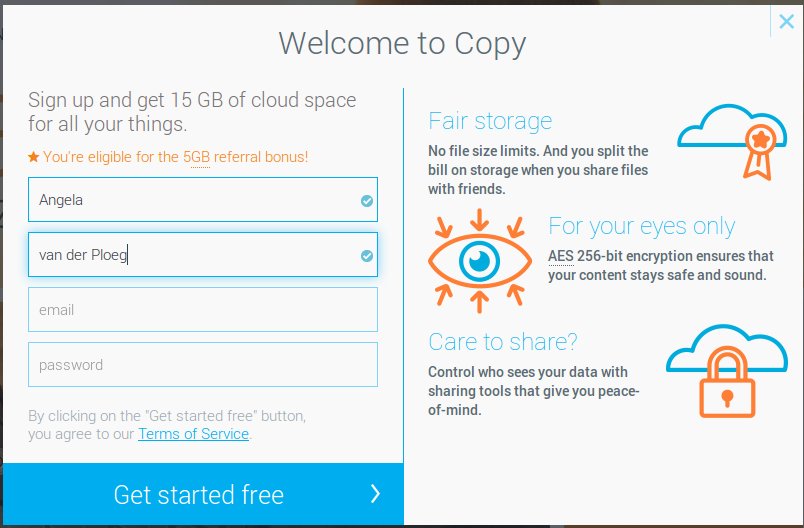Click the Get started free button

coord(203,494)
